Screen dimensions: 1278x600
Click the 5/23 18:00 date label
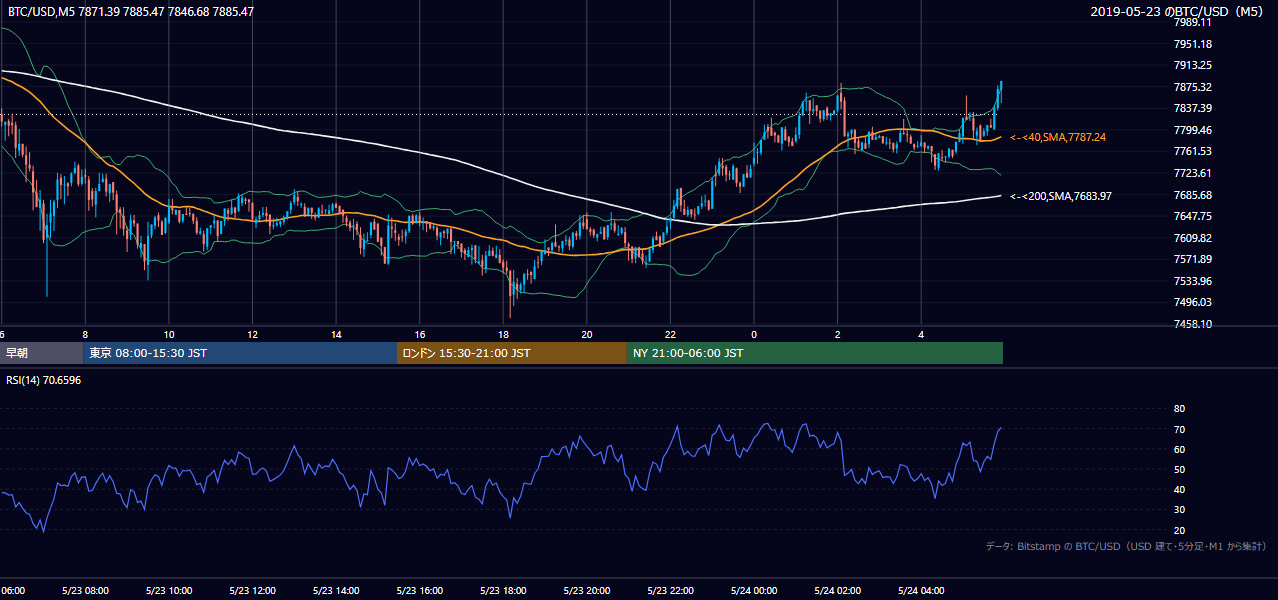pos(503,591)
